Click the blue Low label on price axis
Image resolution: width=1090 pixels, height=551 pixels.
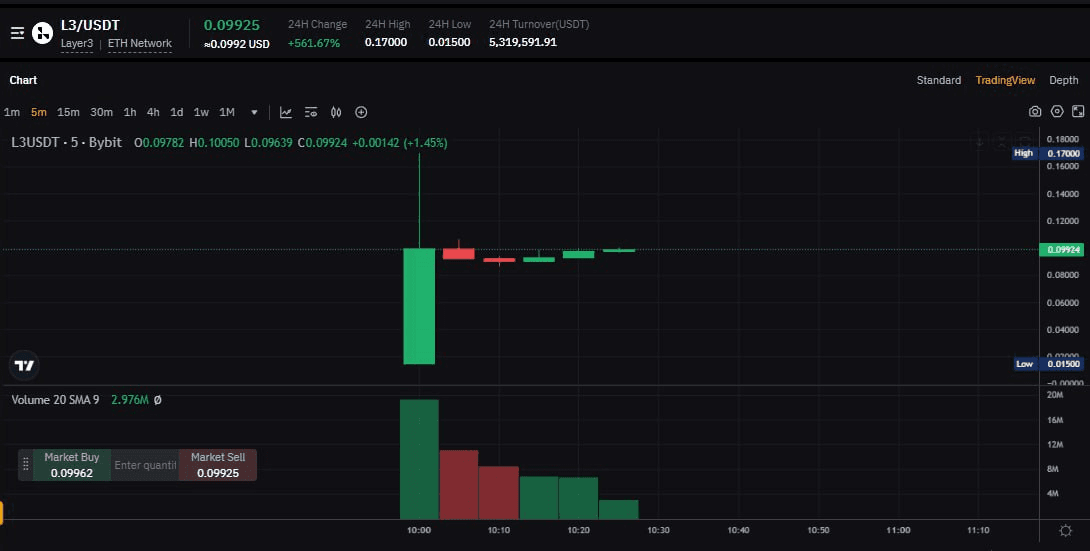pyautogui.click(x=1025, y=363)
